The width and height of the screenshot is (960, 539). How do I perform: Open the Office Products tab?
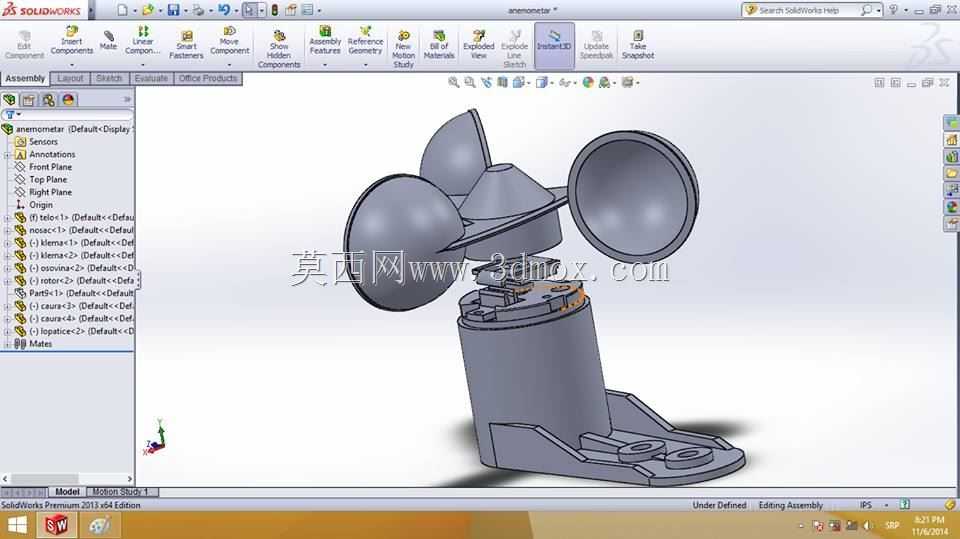tap(208, 78)
